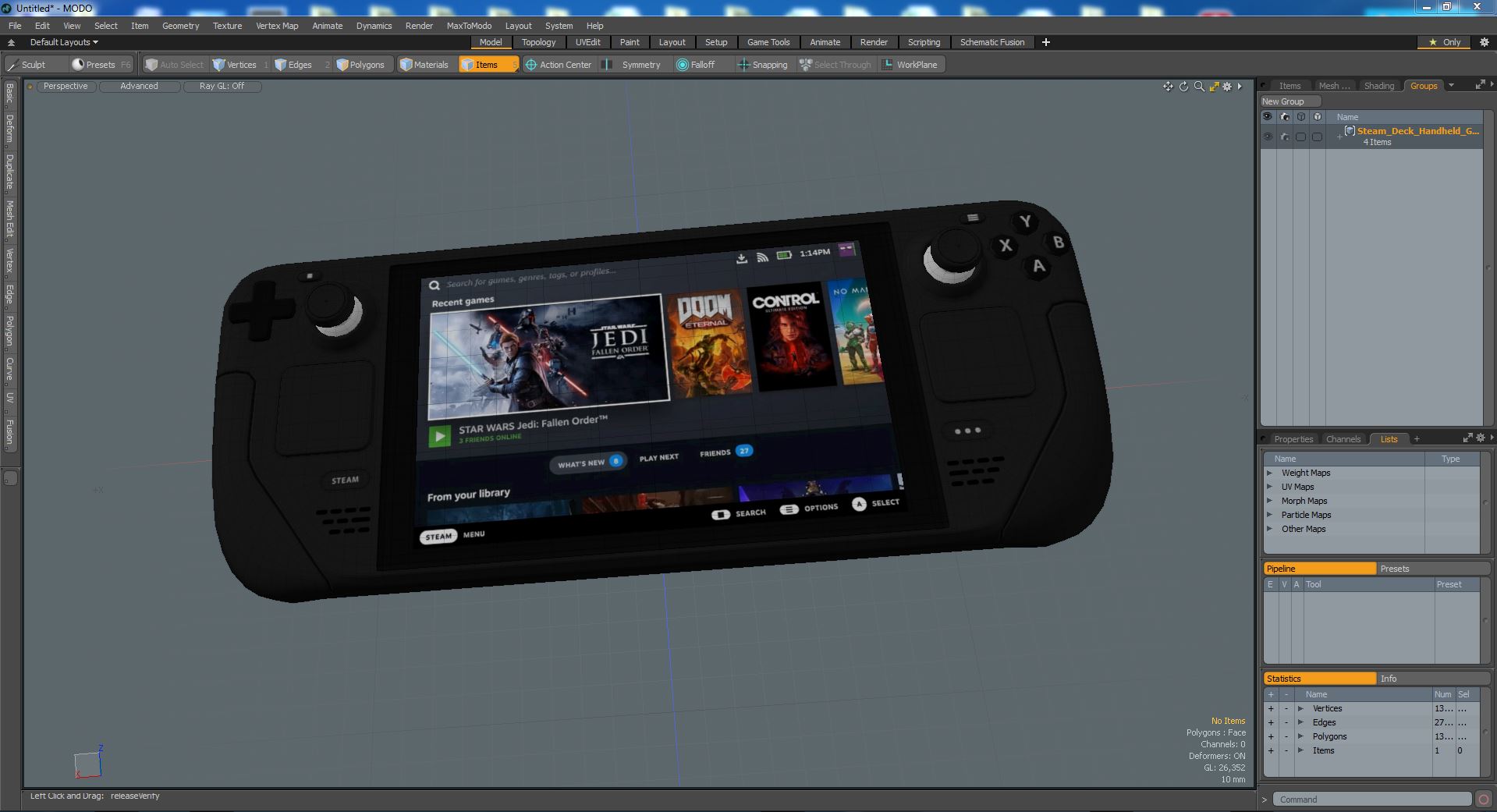
Task: Open the MaxToModo menu
Action: tap(469, 26)
